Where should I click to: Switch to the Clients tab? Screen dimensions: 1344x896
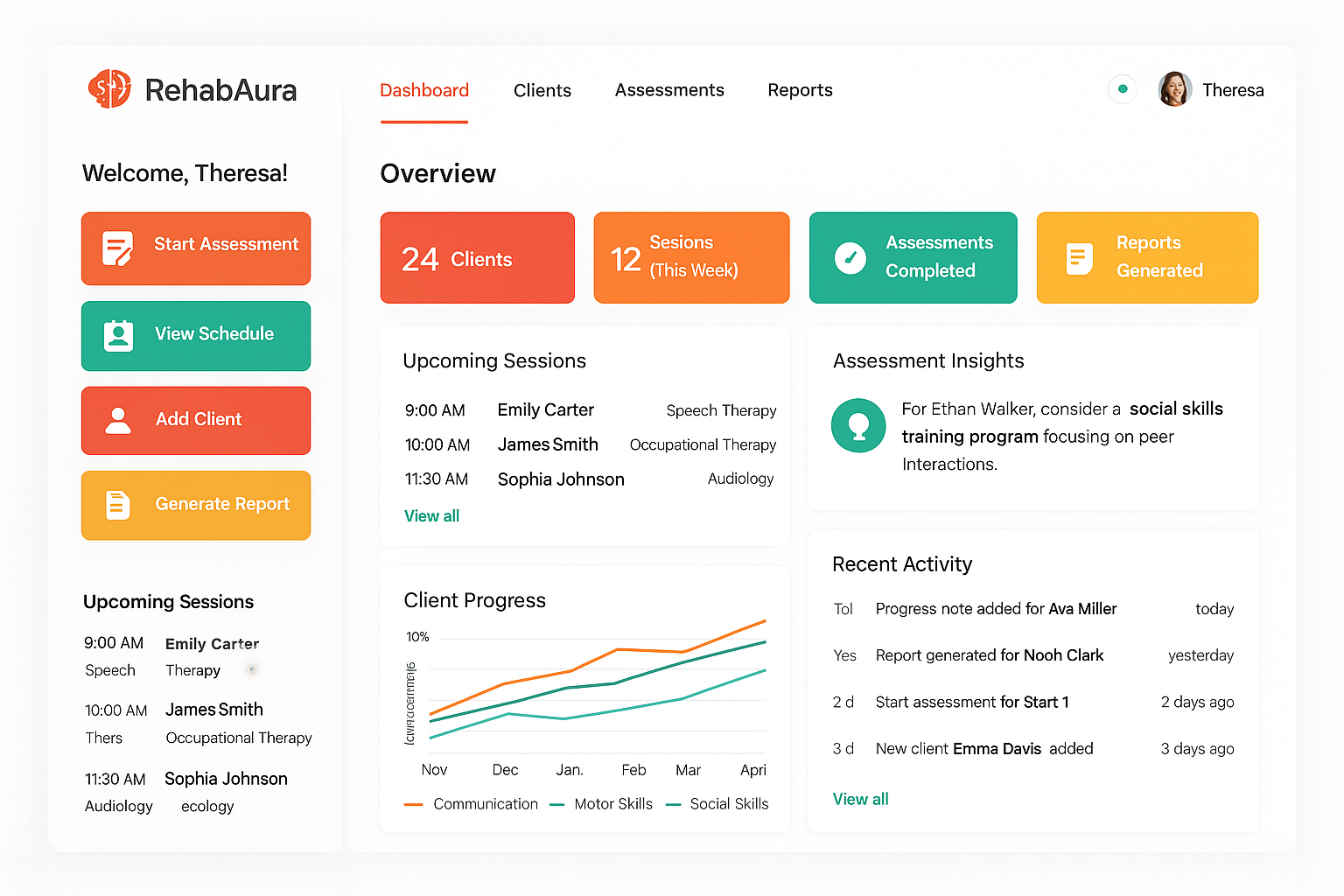[x=542, y=90]
